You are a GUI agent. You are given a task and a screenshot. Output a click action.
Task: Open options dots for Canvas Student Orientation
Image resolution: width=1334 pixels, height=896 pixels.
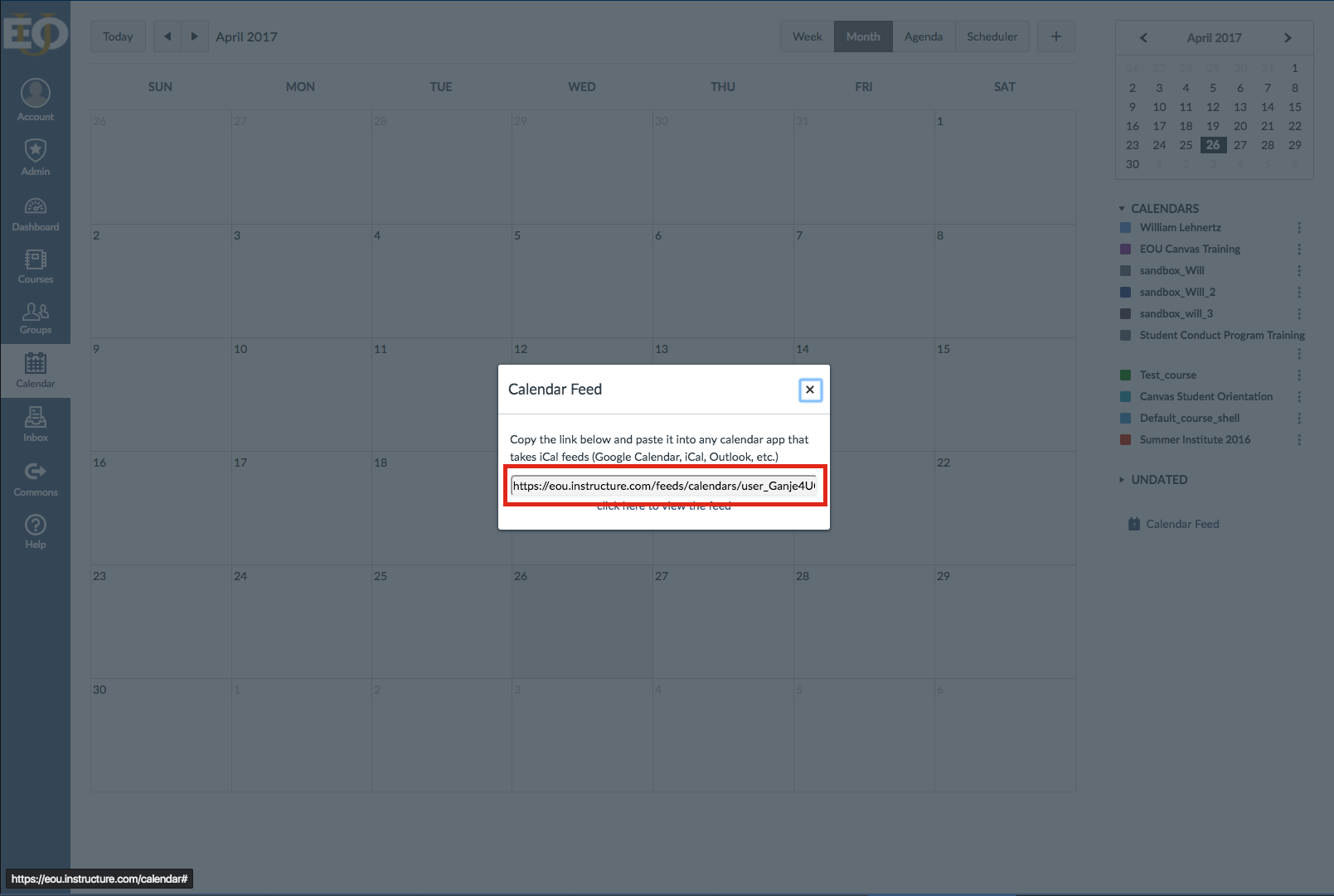1299,396
